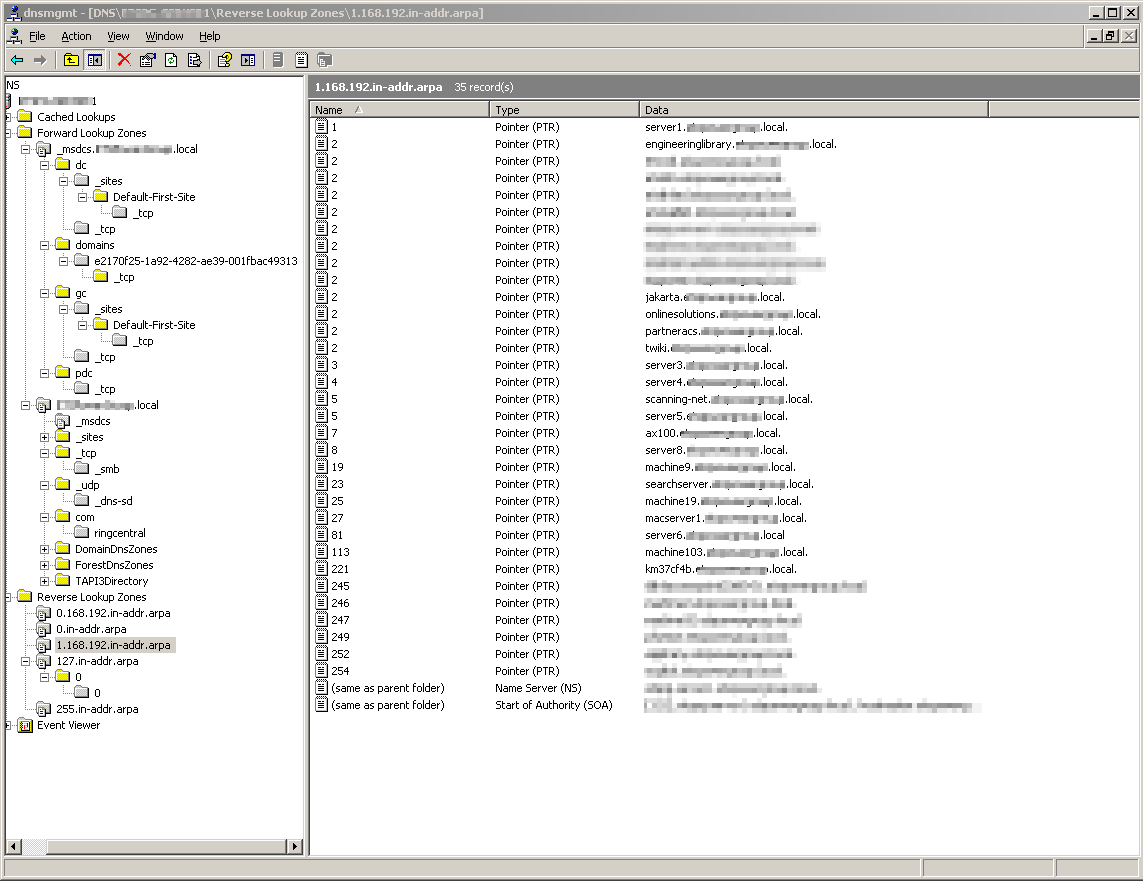Open the Action menu

(x=76, y=36)
